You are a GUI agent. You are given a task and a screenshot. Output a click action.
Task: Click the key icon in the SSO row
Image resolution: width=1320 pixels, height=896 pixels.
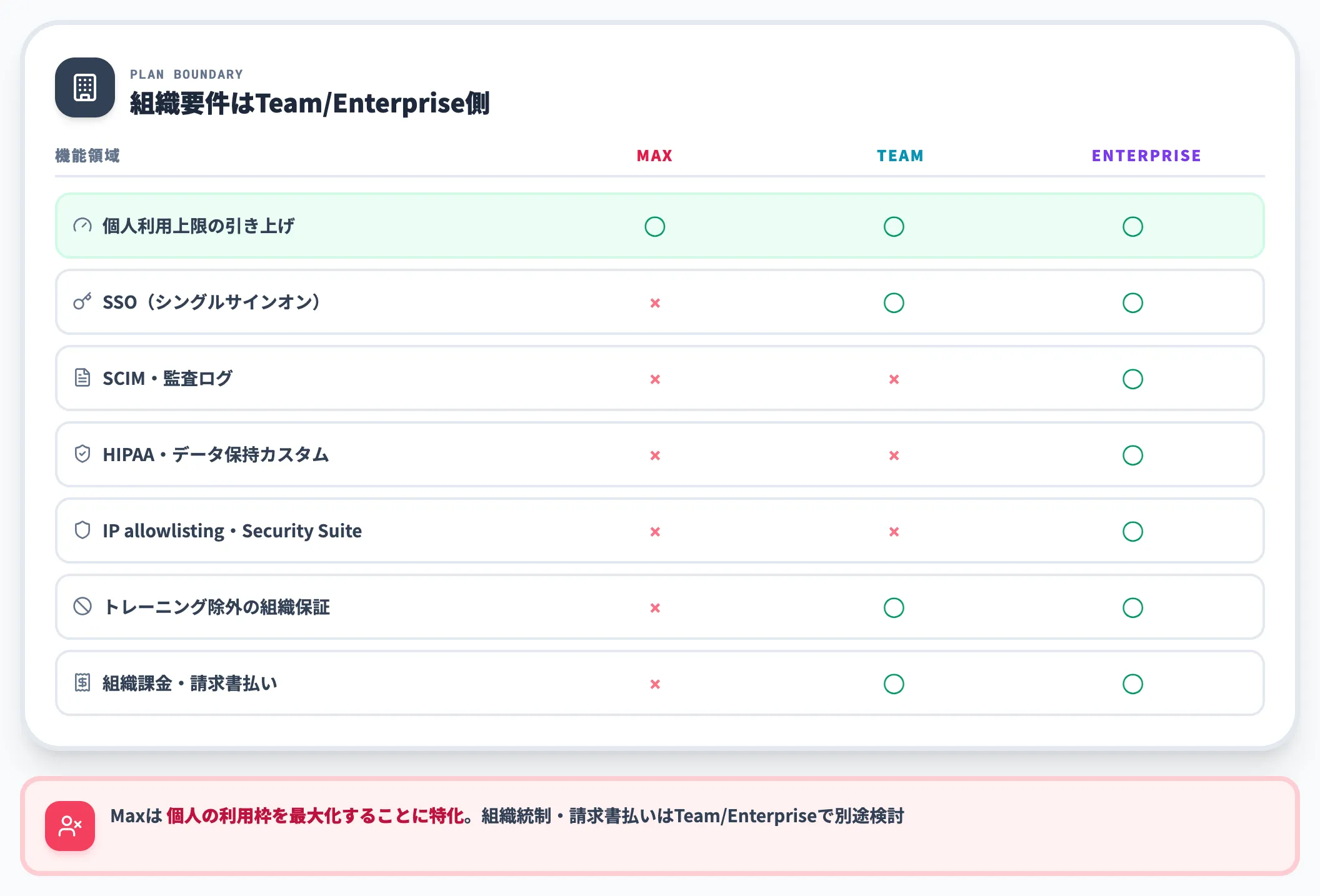[82, 302]
